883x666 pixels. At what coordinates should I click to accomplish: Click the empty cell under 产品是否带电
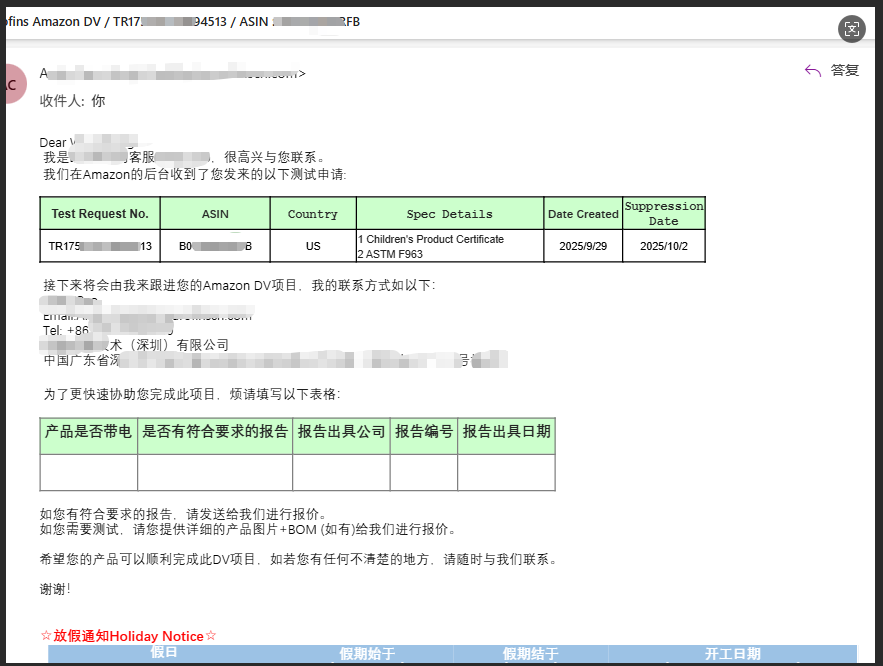tap(89, 472)
